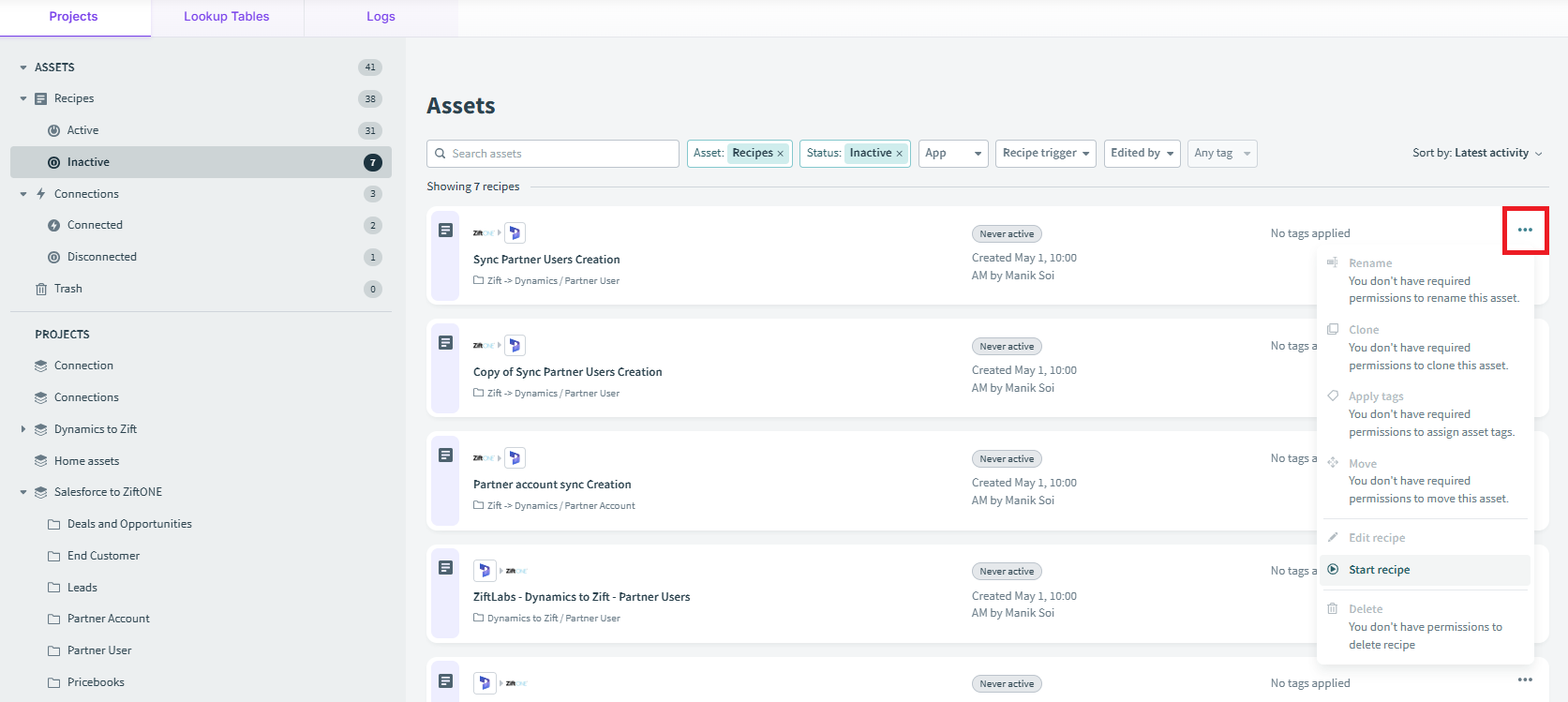Open the Edited by dropdown
1568x702 pixels.
[1142, 154]
